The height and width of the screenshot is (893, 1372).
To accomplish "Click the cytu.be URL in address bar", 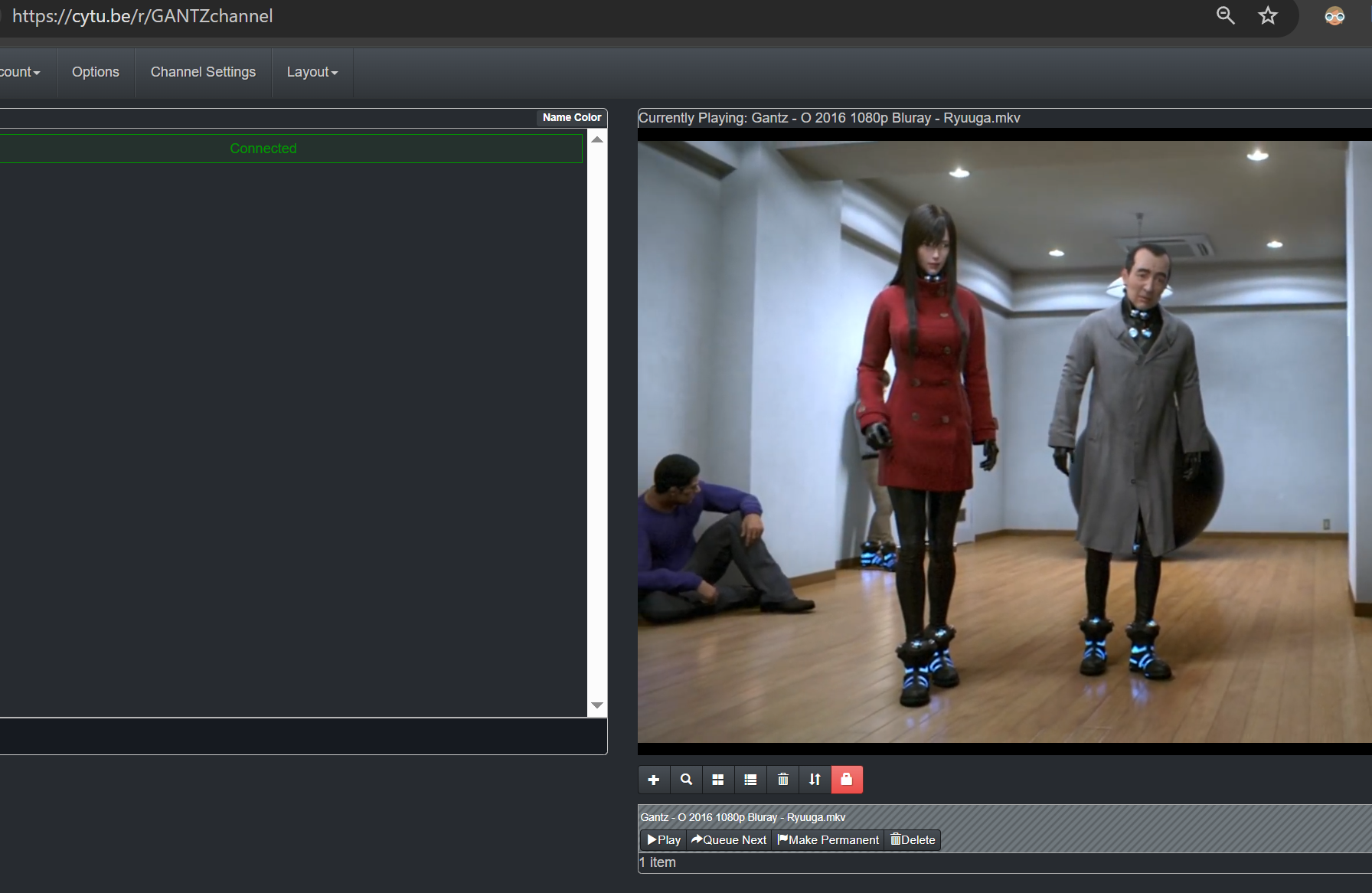I will point(142,16).
